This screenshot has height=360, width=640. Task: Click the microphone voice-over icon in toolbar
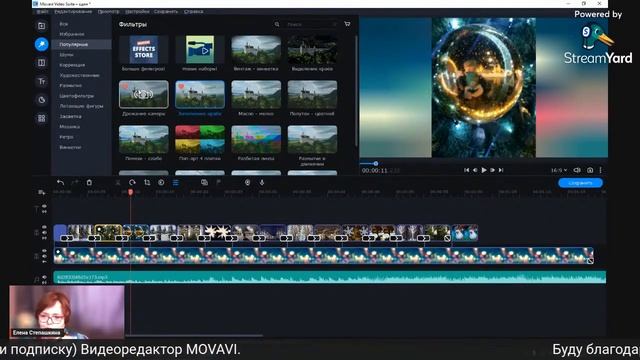(262, 182)
